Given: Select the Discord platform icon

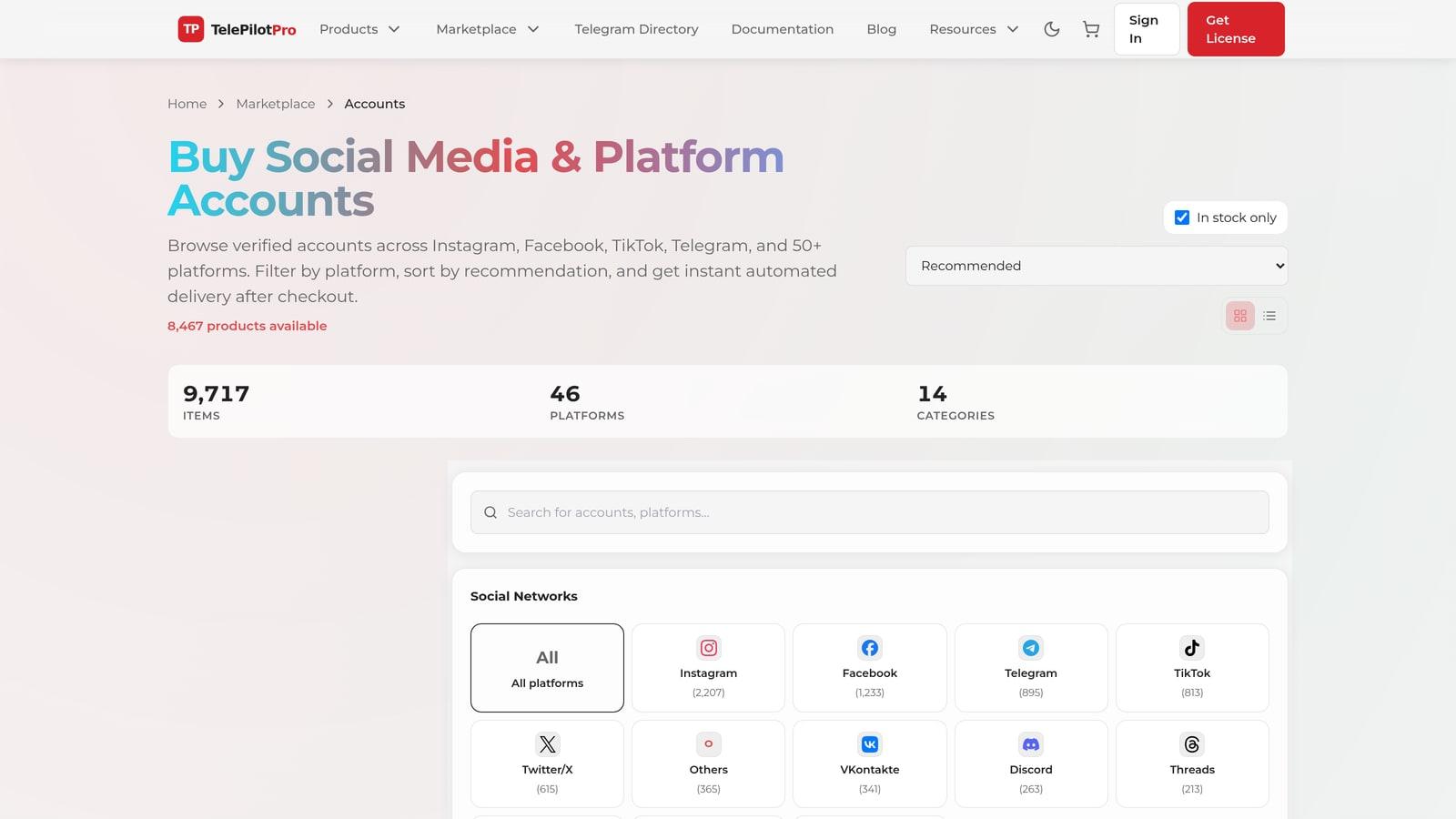Looking at the screenshot, I should 1031,744.
